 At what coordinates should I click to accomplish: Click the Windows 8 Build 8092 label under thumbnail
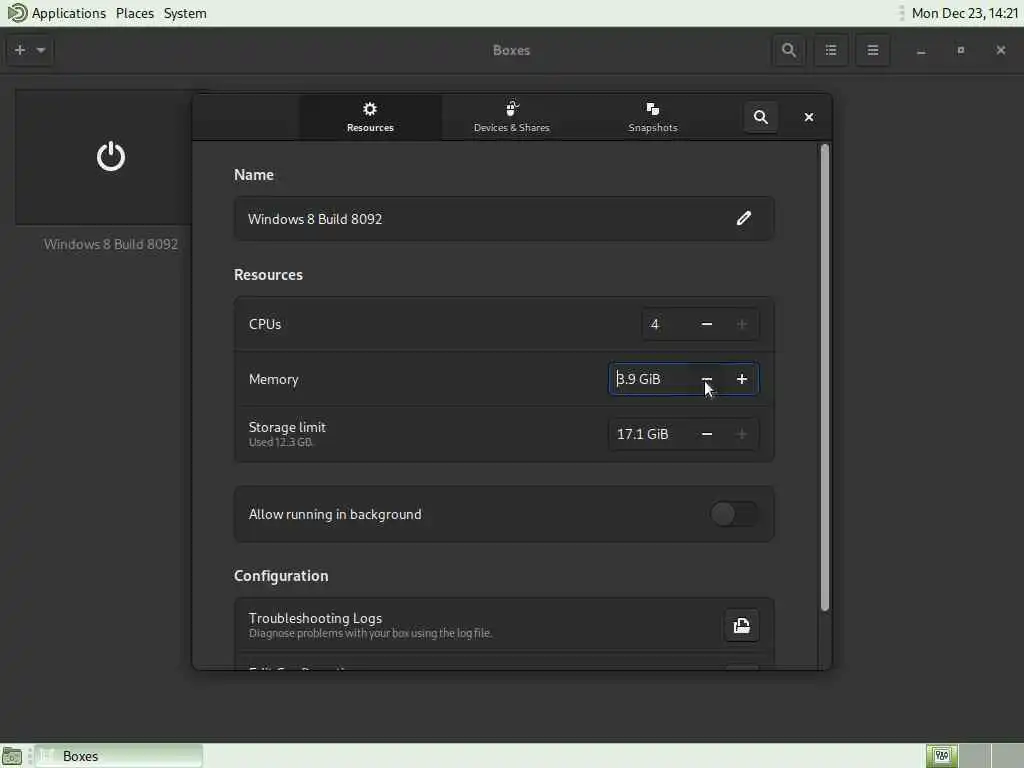(x=111, y=244)
